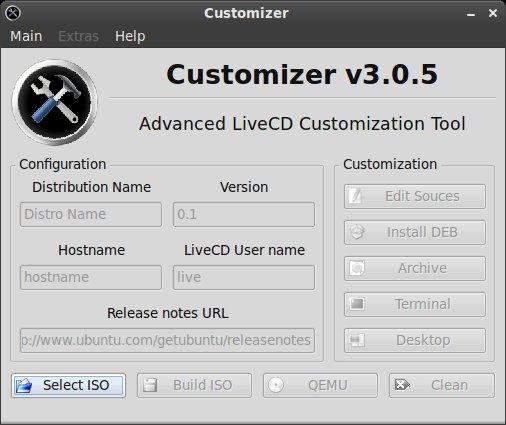Click the folder icon on Select ISO
Image resolution: width=506 pixels, height=425 pixels.
point(23,385)
